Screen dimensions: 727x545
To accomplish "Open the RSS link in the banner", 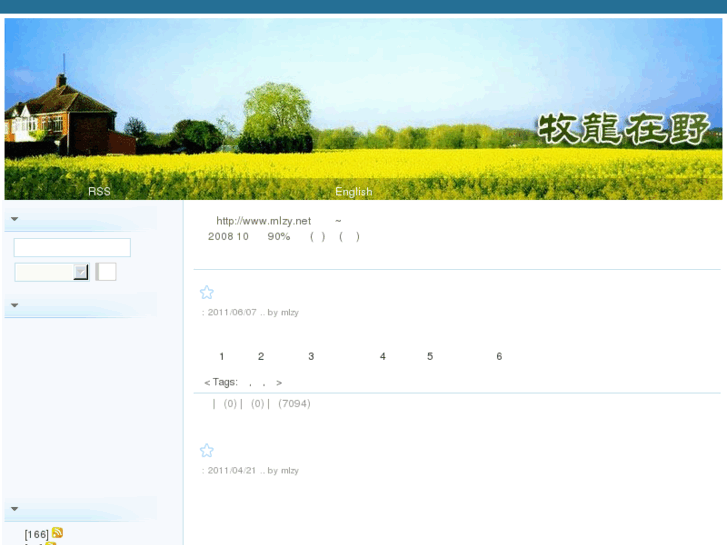I will pyautogui.click(x=99, y=192).
